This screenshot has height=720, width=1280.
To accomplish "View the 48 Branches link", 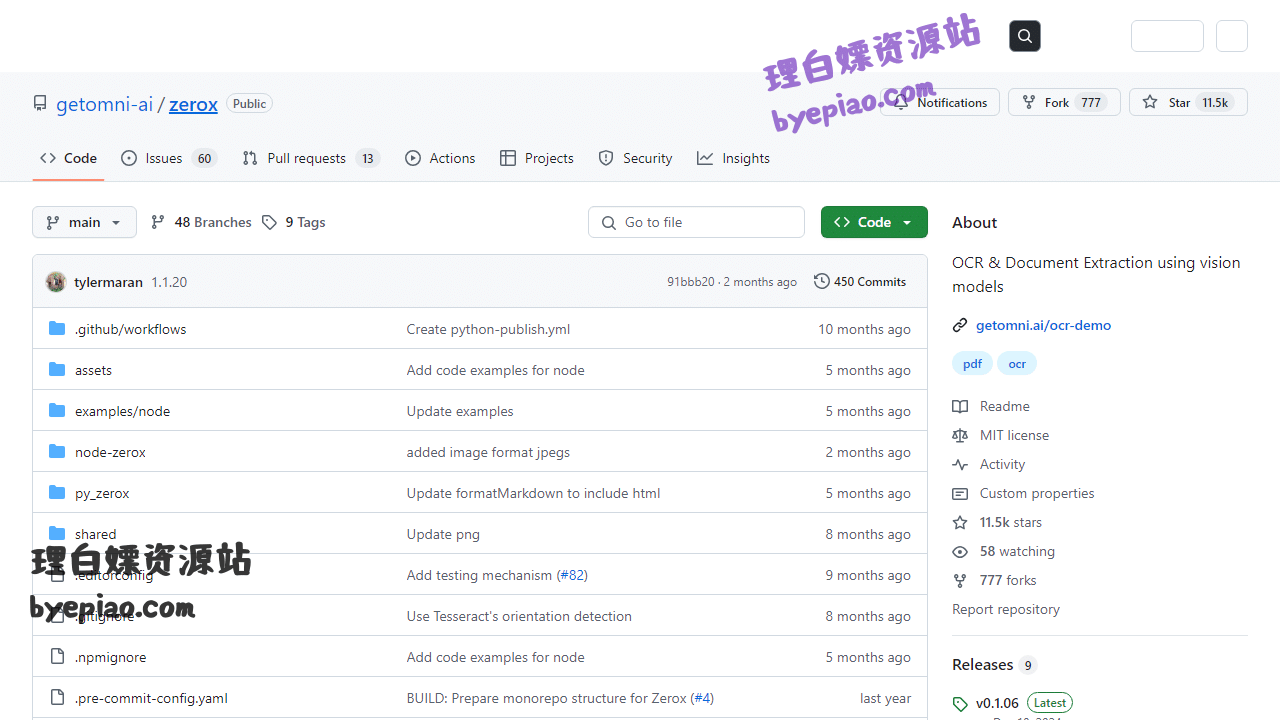I will click(x=201, y=222).
